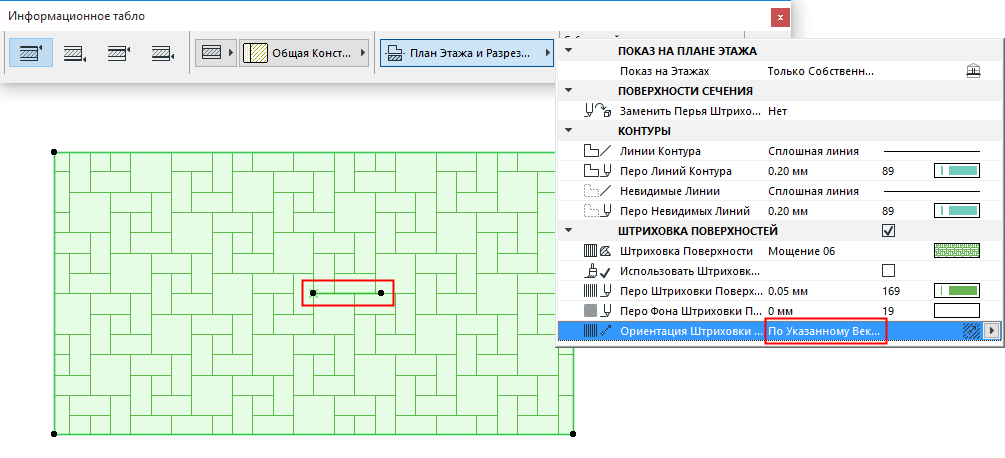
Task: Open the slab structure type dropdown
Action: point(216,53)
